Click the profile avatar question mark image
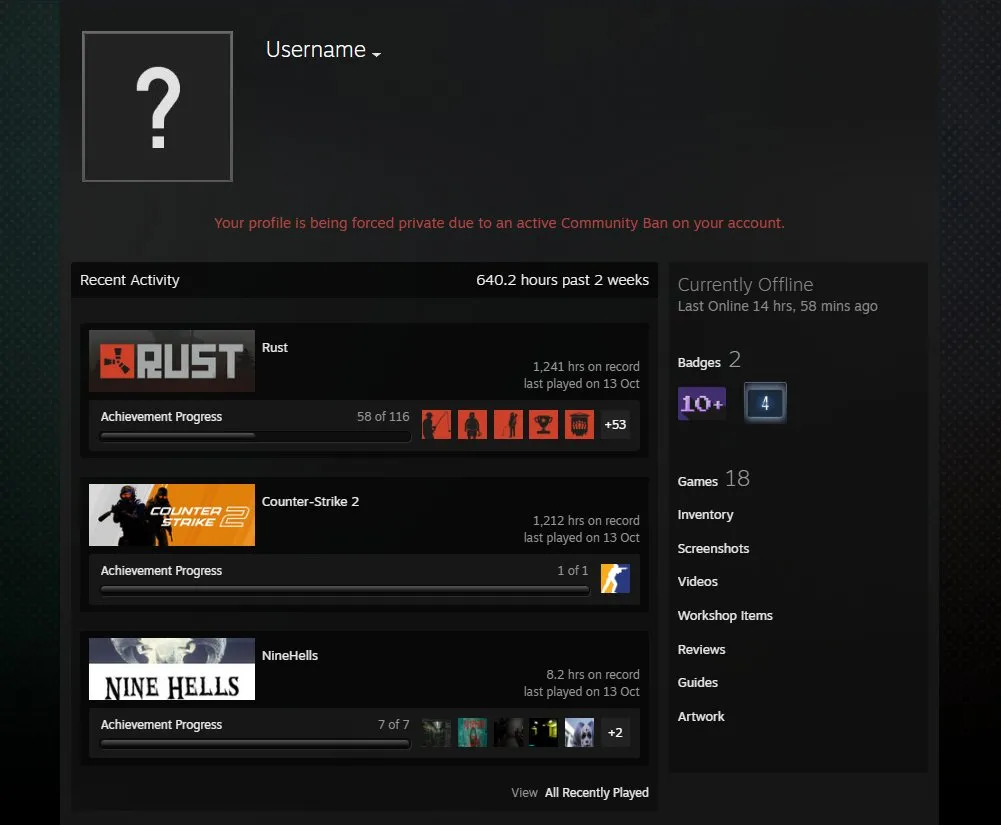 pyautogui.click(x=158, y=107)
